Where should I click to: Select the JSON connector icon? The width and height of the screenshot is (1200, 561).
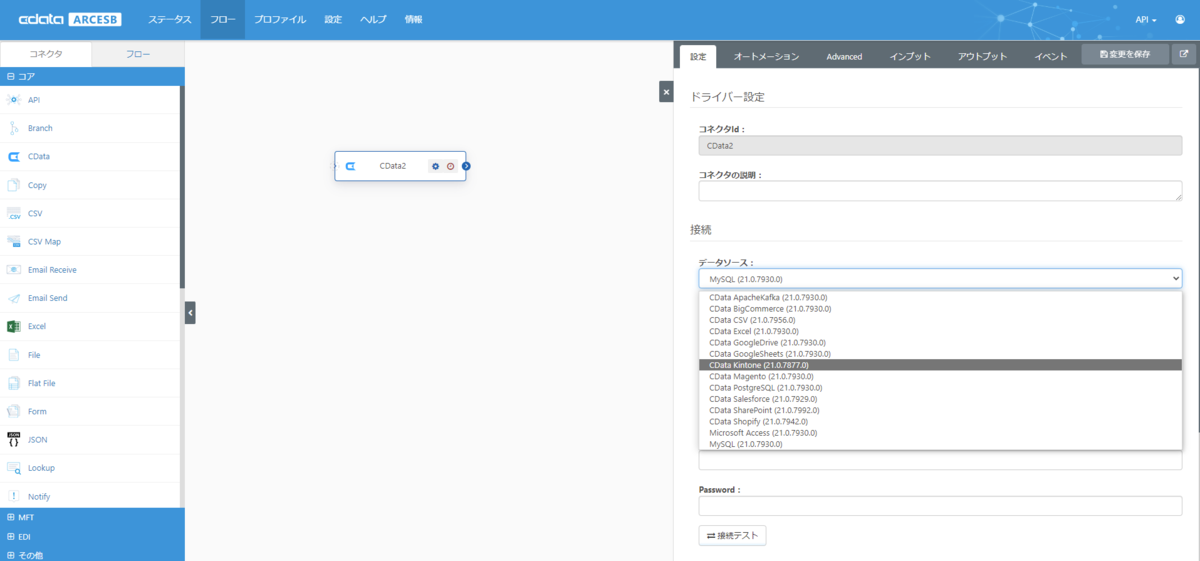(x=14, y=439)
